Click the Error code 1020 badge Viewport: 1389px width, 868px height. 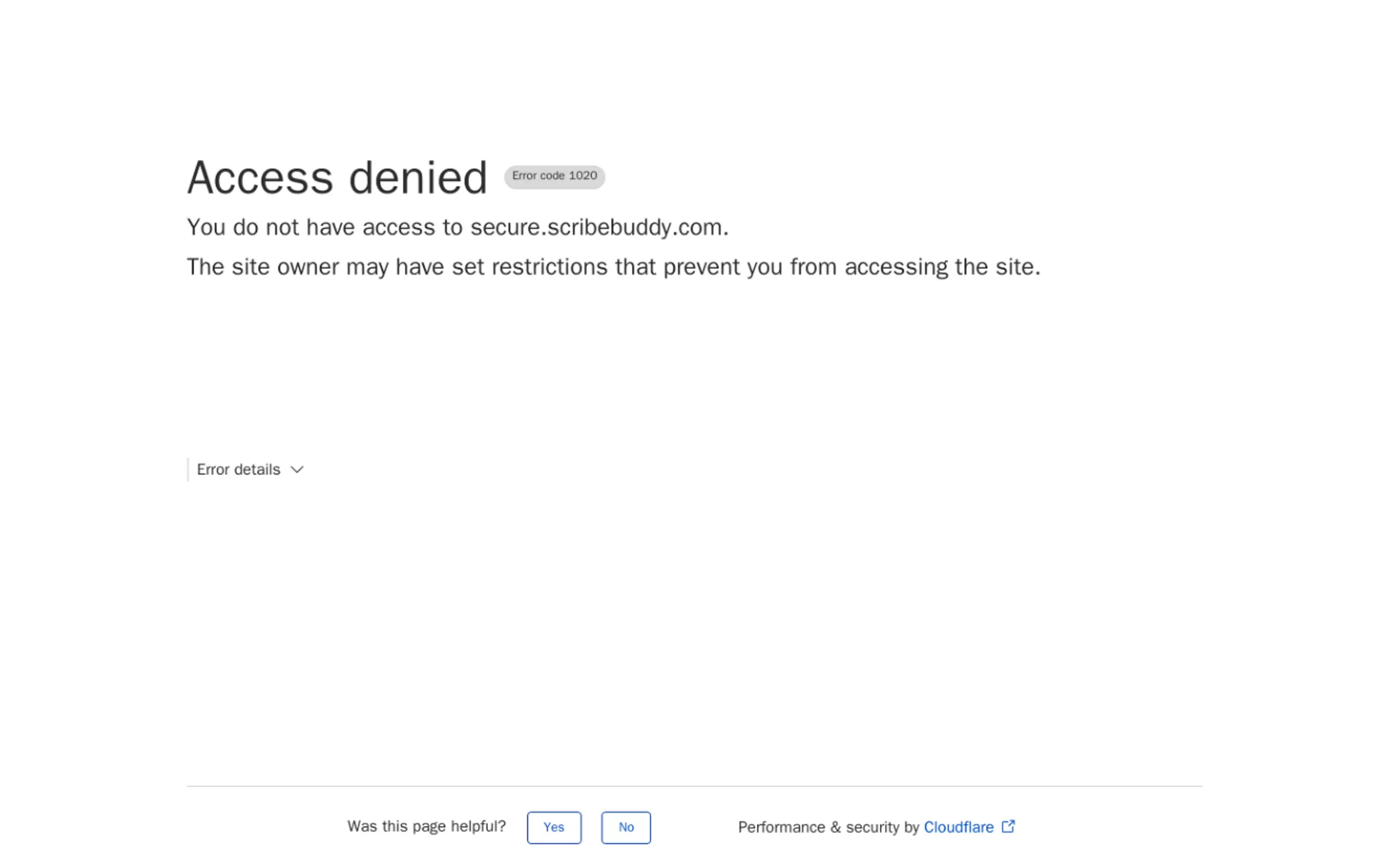pyautogui.click(x=553, y=176)
